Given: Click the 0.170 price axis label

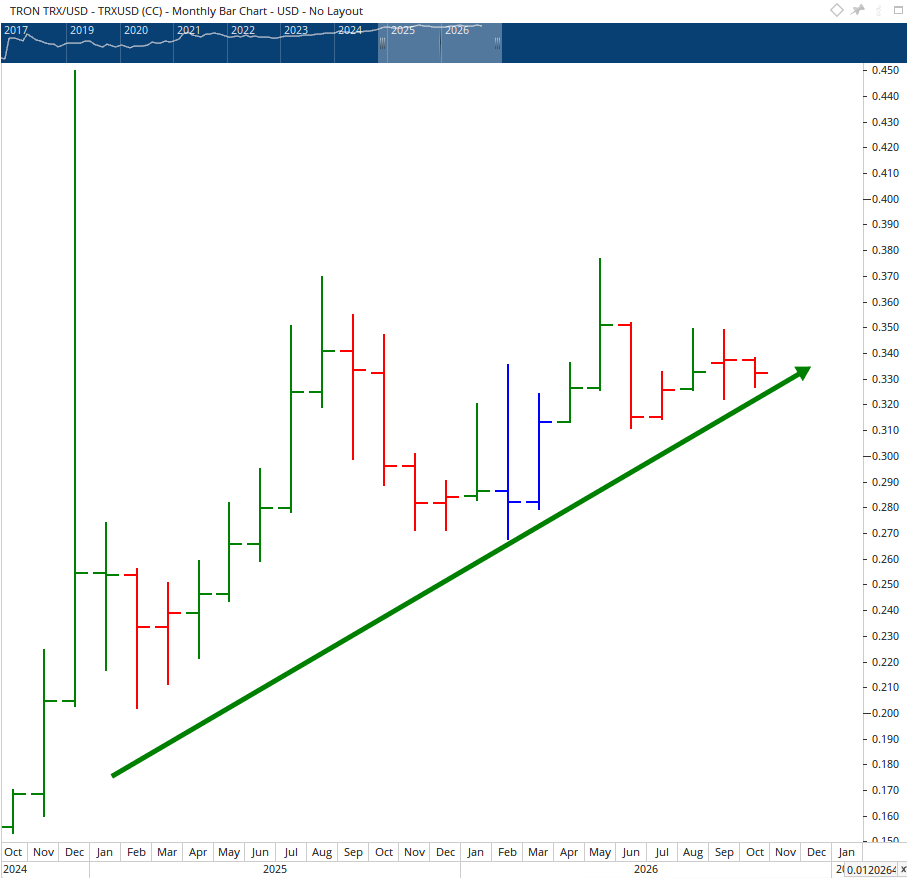Looking at the screenshot, I should pyautogui.click(x=885, y=790).
